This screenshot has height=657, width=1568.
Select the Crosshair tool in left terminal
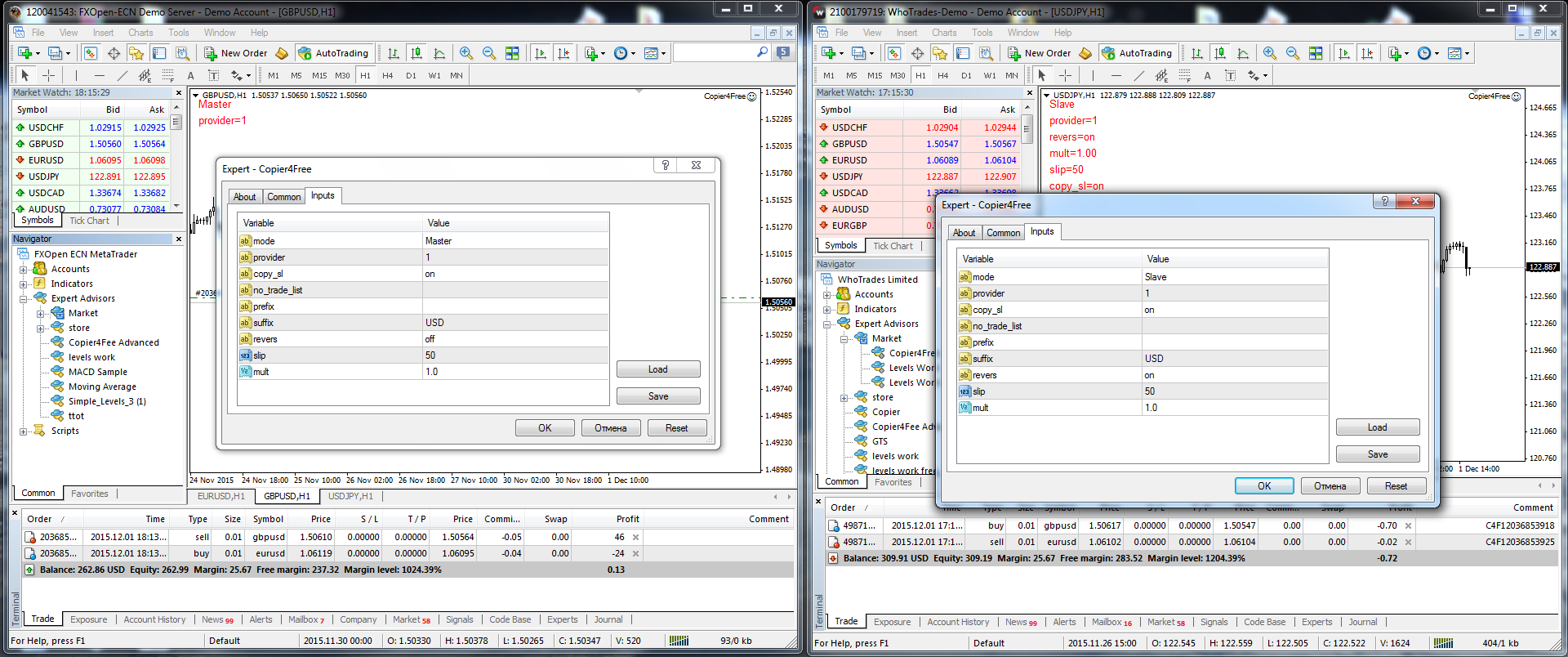[49, 75]
